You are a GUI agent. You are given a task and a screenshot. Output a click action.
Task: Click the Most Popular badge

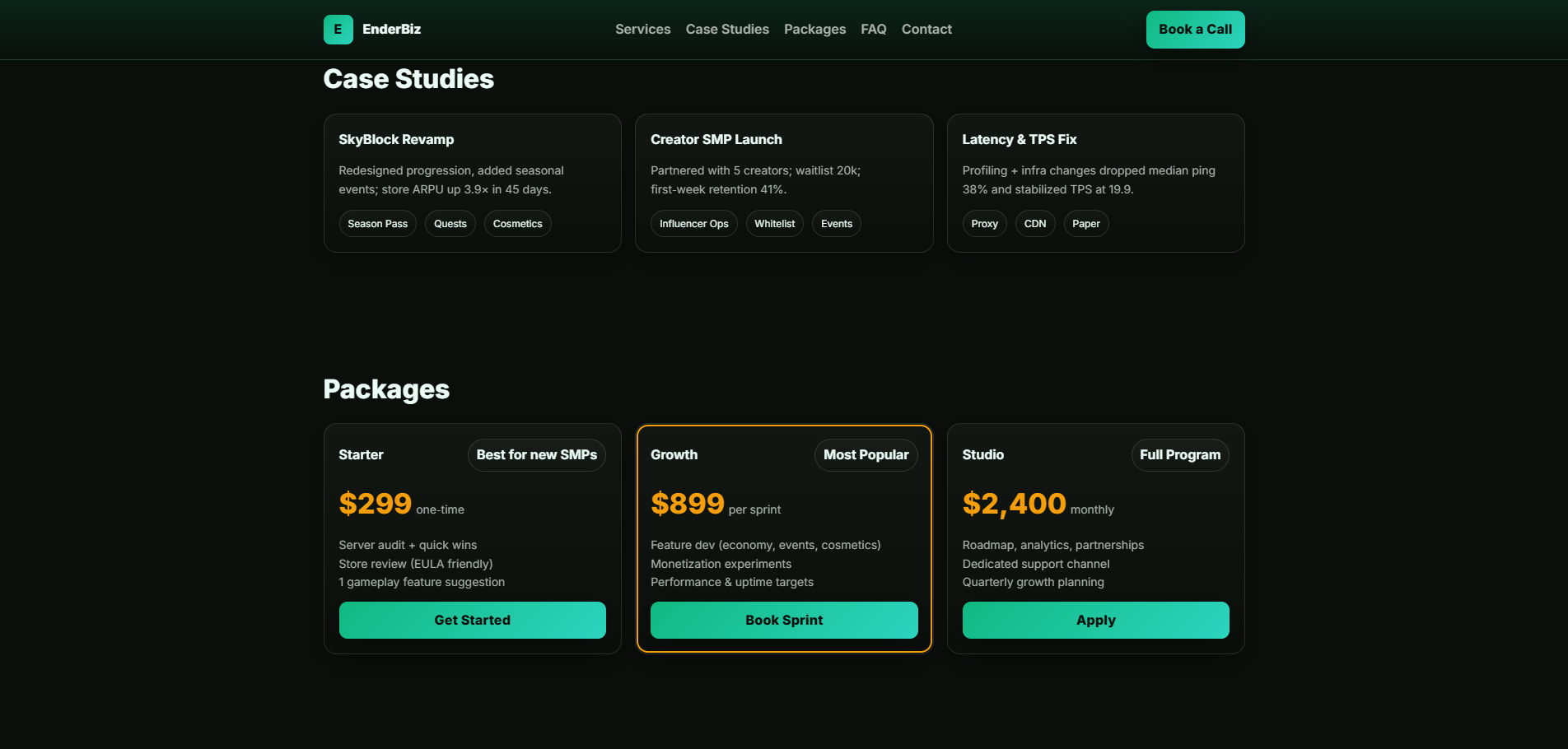tap(866, 455)
